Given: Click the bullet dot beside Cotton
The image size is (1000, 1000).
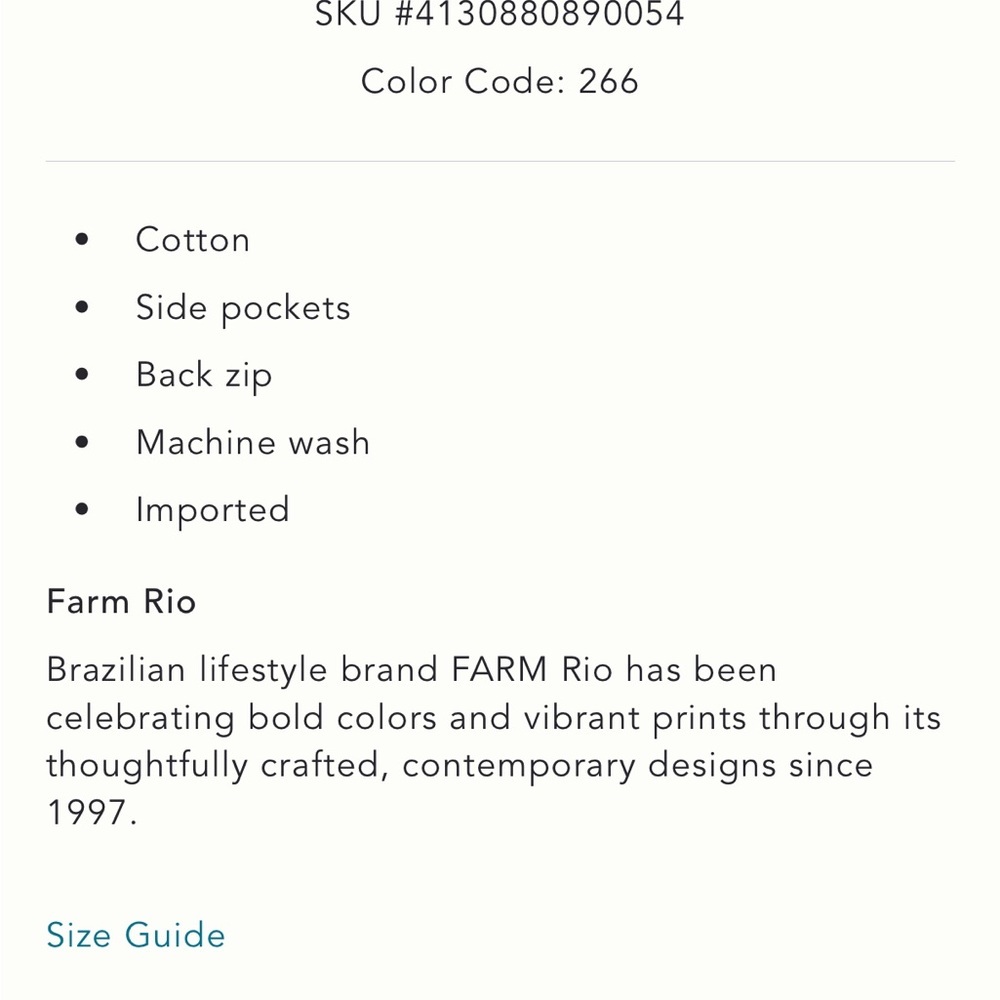Looking at the screenshot, I should 82,240.
